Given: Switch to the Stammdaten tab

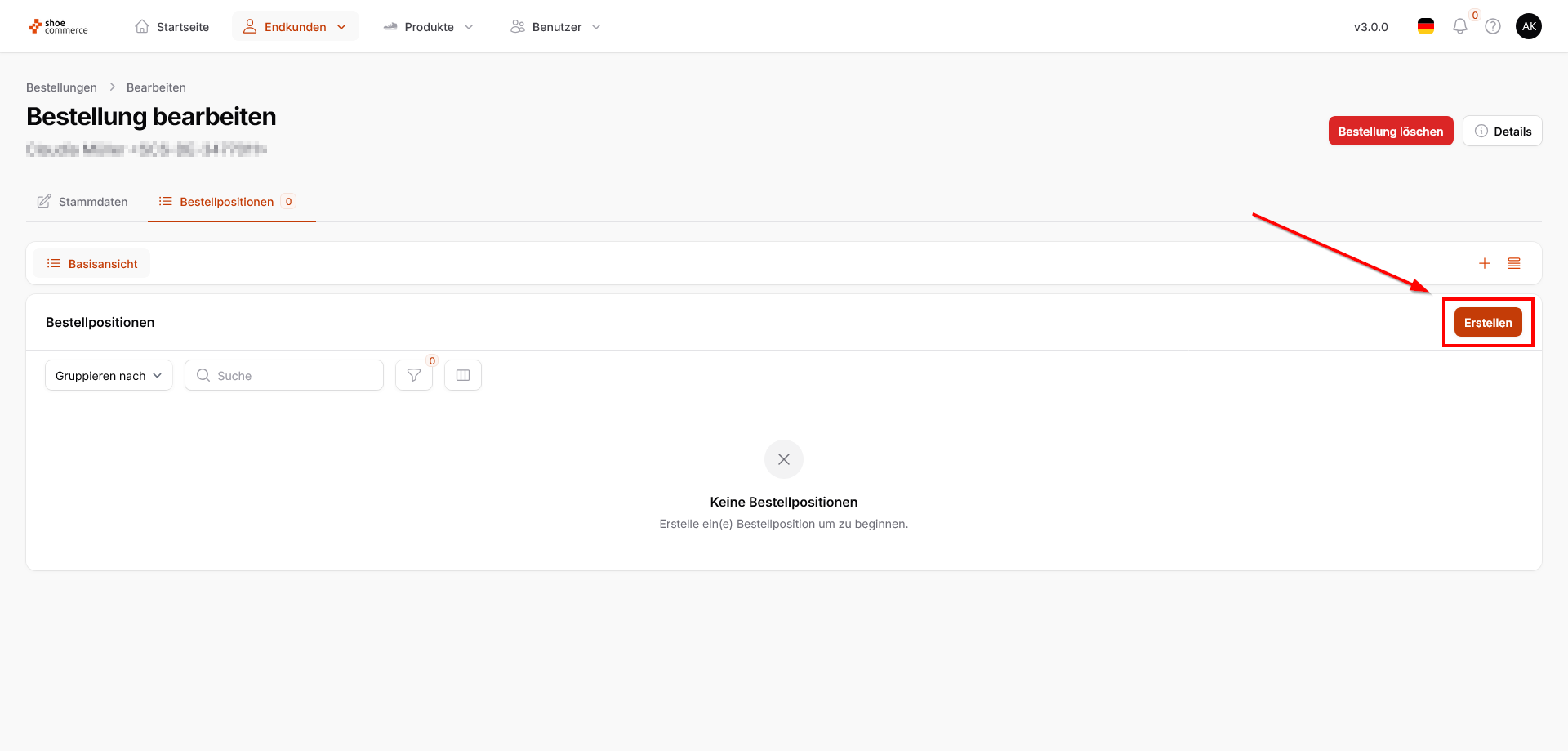Looking at the screenshot, I should click(82, 202).
